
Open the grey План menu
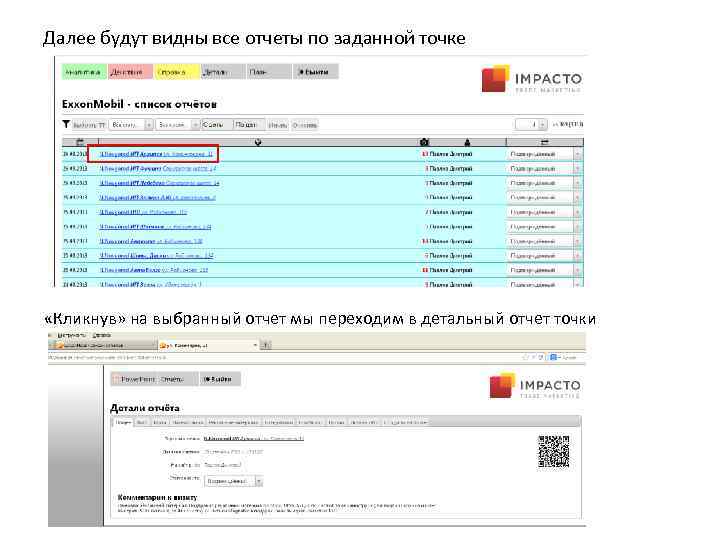pyautogui.click(x=269, y=72)
